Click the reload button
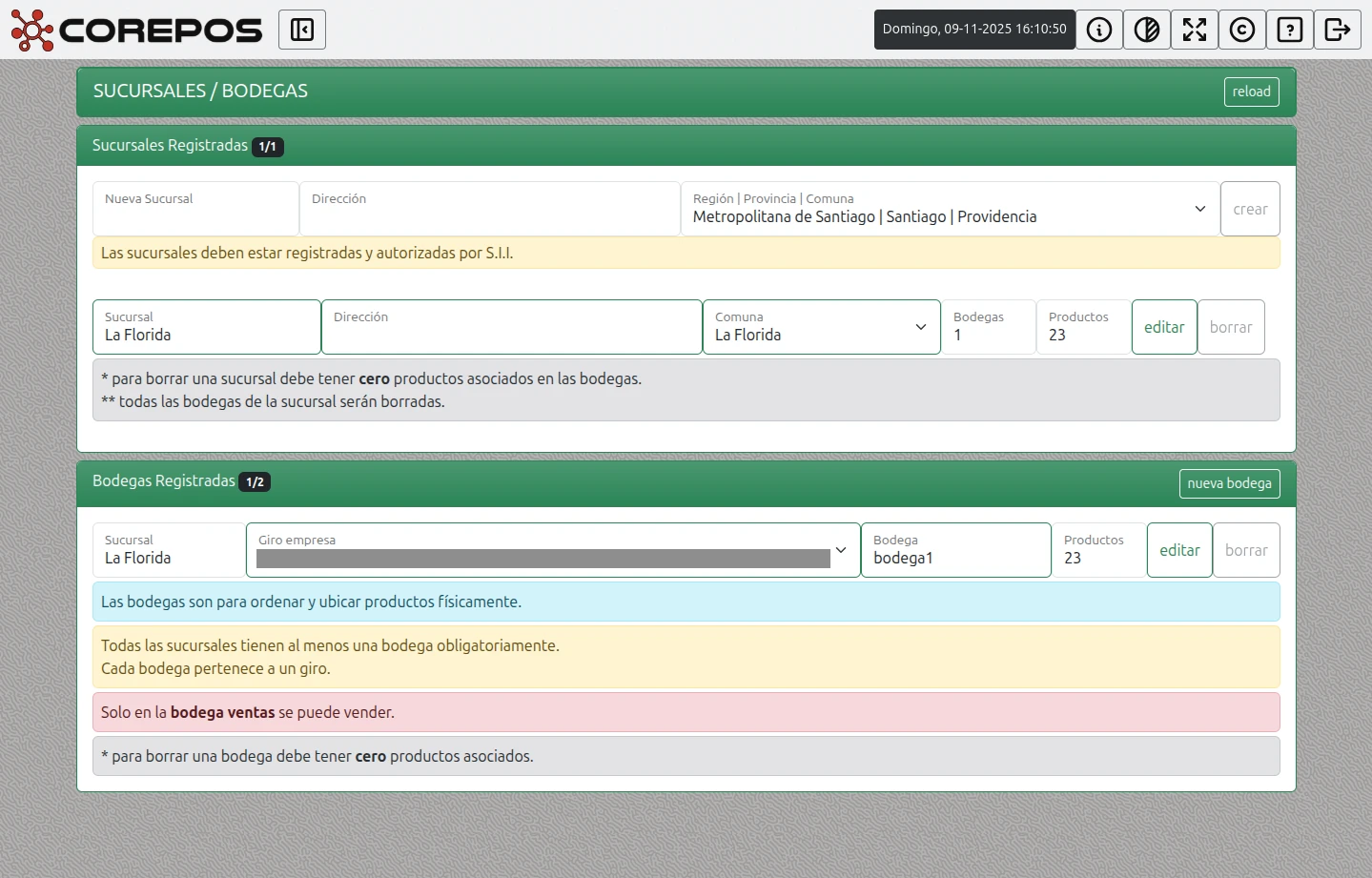The height and width of the screenshot is (878, 1372). (1251, 92)
